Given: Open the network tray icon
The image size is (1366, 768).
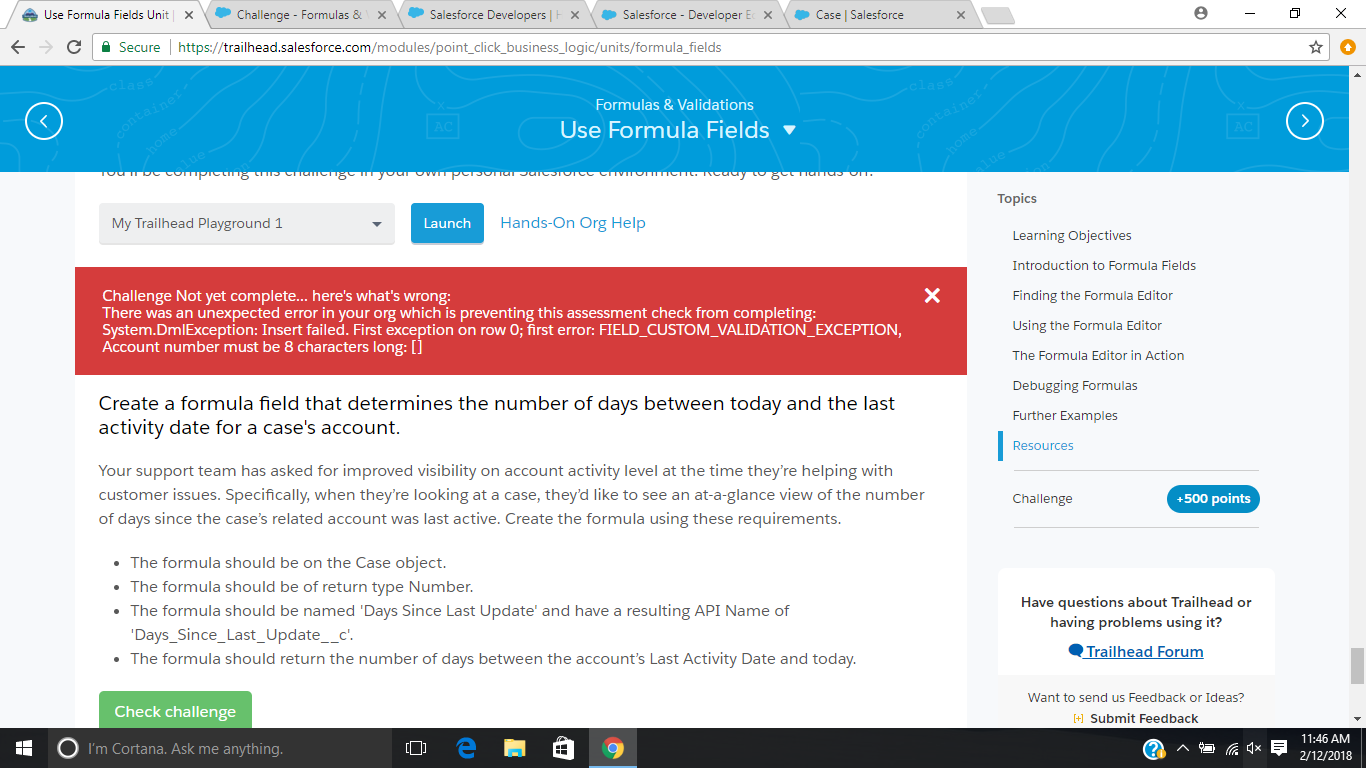Looking at the screenshot, I should point(1231,748).
